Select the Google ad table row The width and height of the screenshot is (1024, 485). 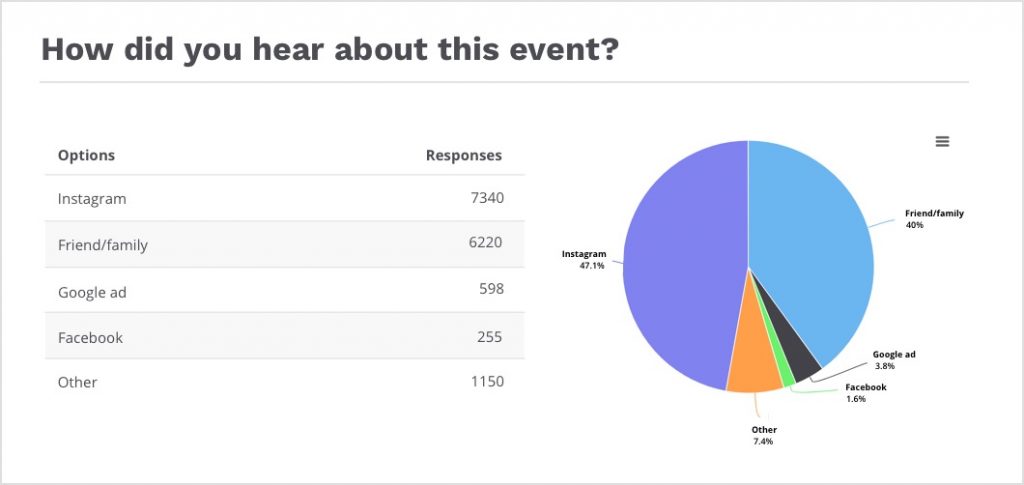point(284,290)
